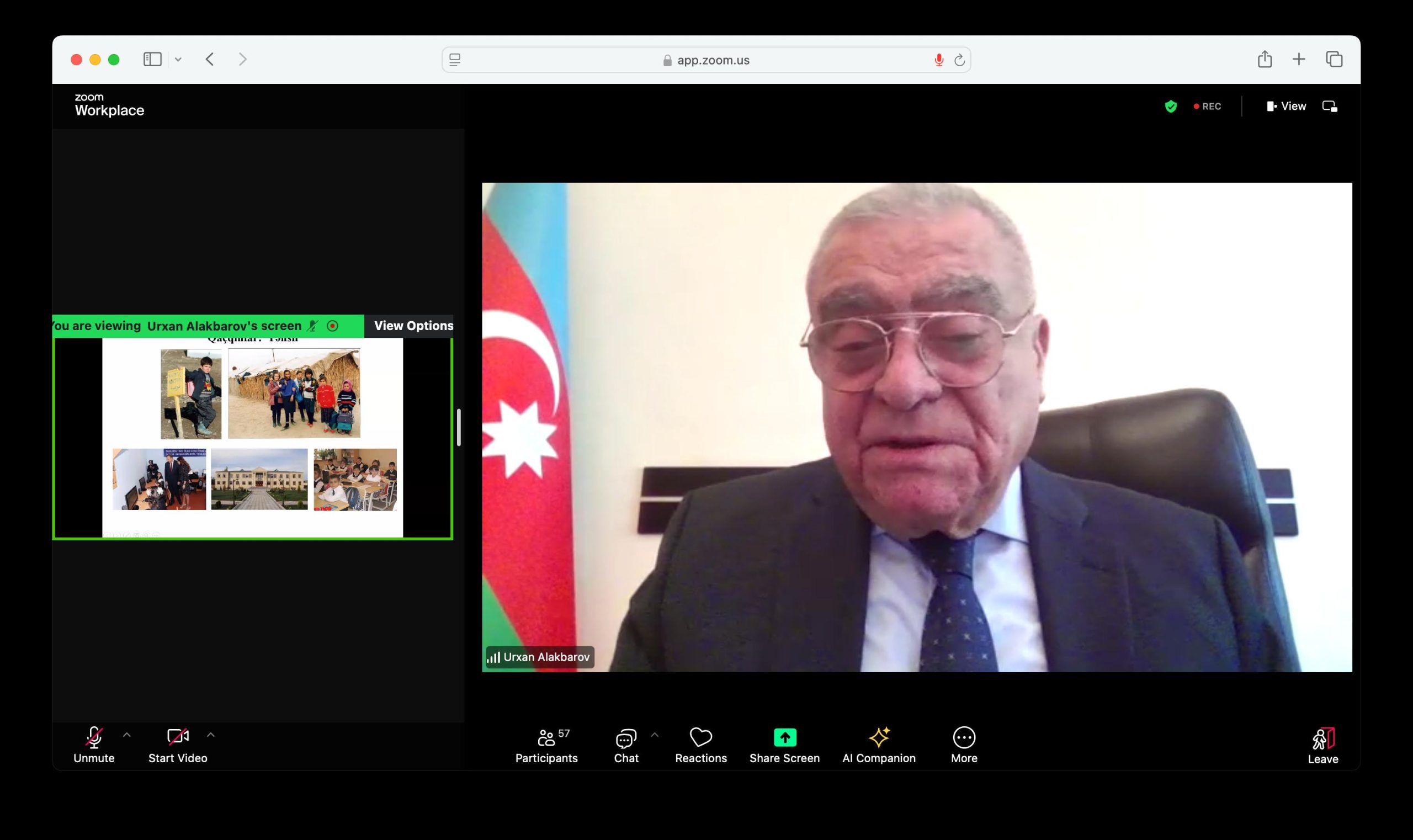Expand video settings next to Start Video
The width and height of the screenshot is (1413, 840).
tap(211, 736)
